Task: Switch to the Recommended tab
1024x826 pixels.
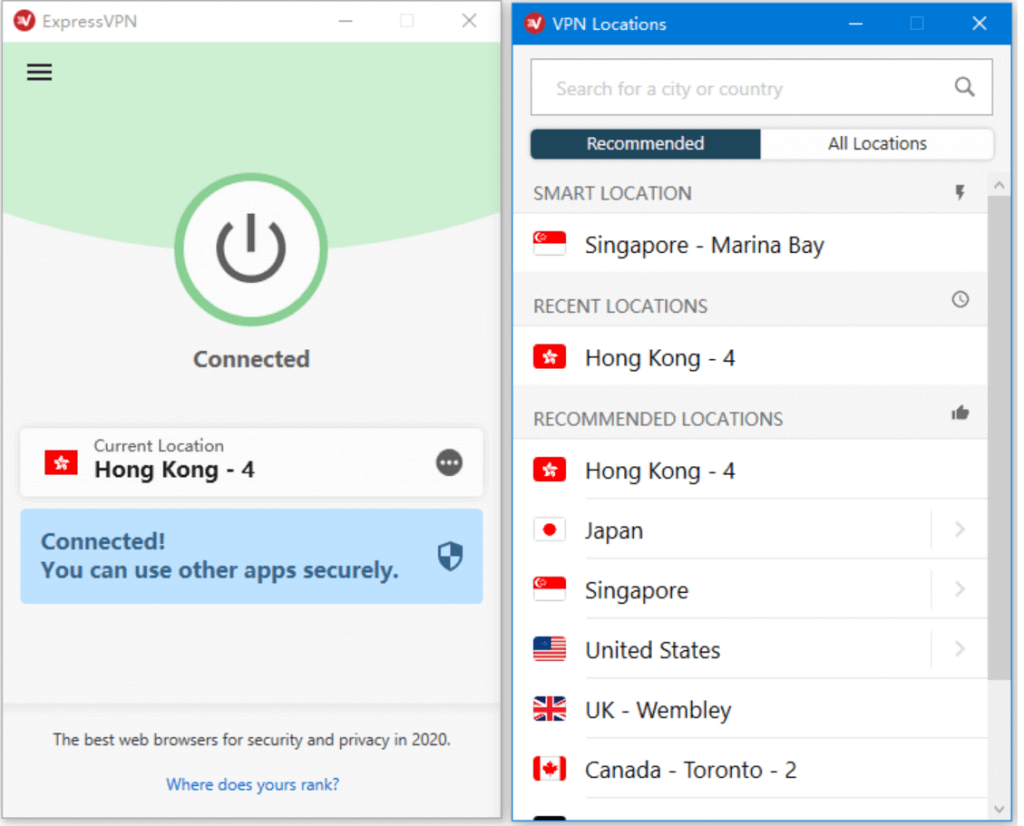Action: [x=645, y=144]
